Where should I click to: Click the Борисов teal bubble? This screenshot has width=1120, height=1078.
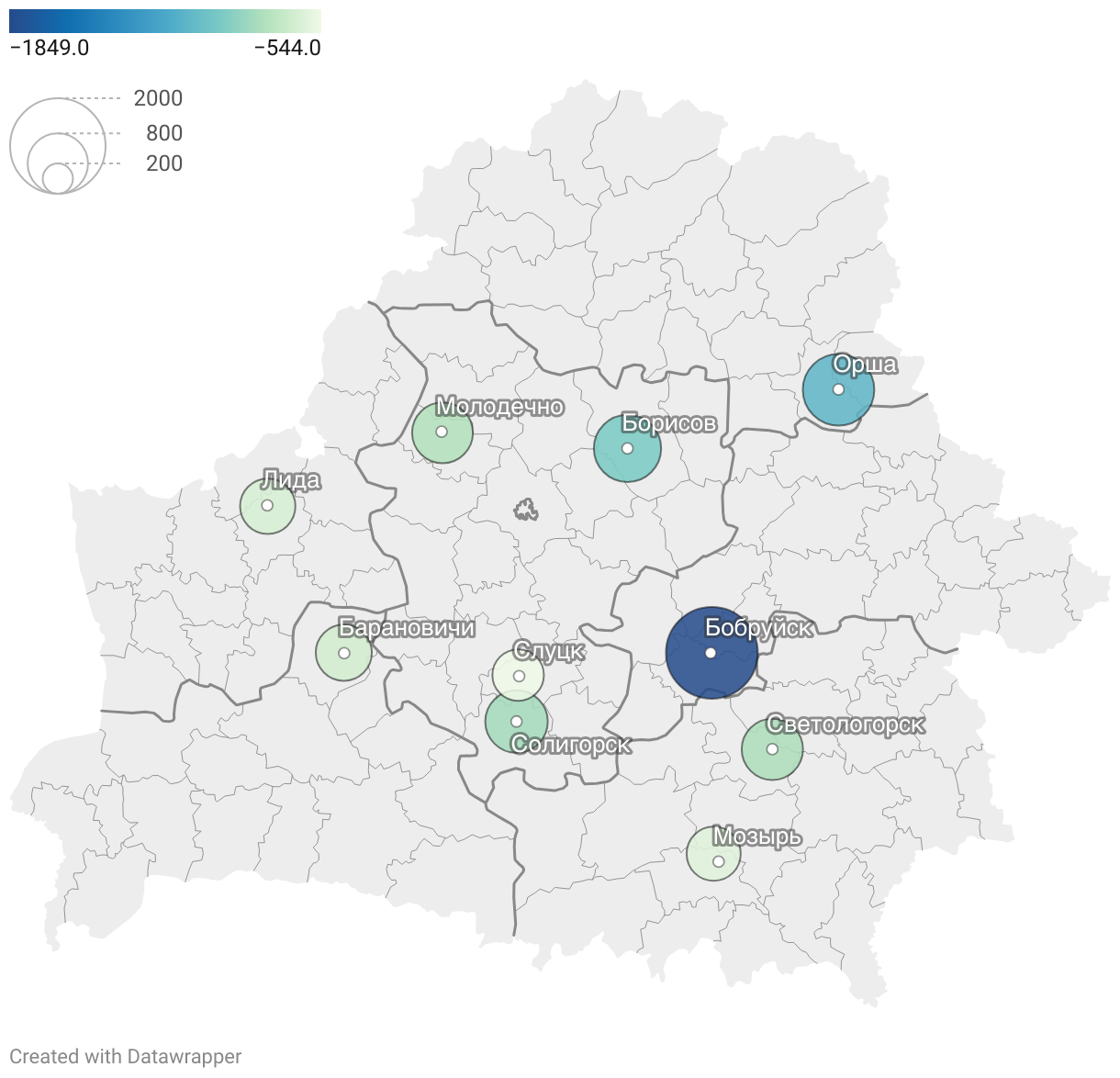click(x=627, y=449)
